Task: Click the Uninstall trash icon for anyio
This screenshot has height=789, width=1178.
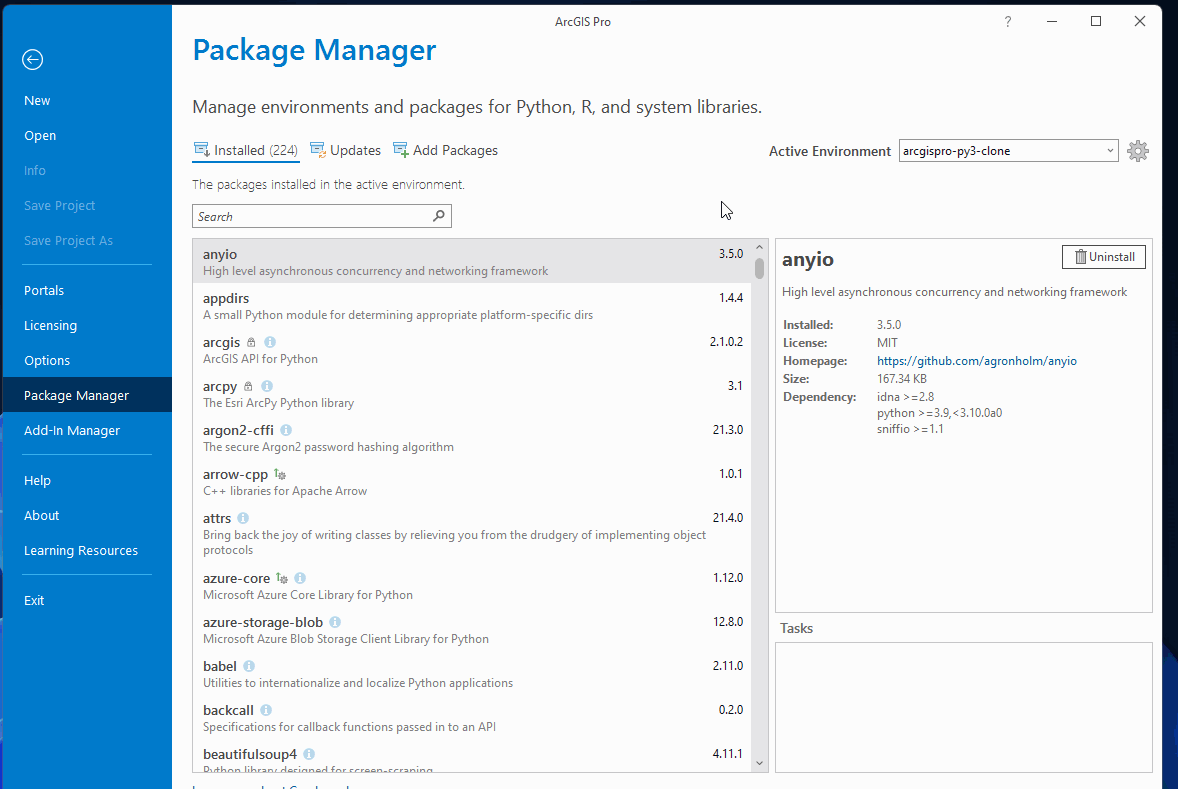Action: pos(1082,256)
